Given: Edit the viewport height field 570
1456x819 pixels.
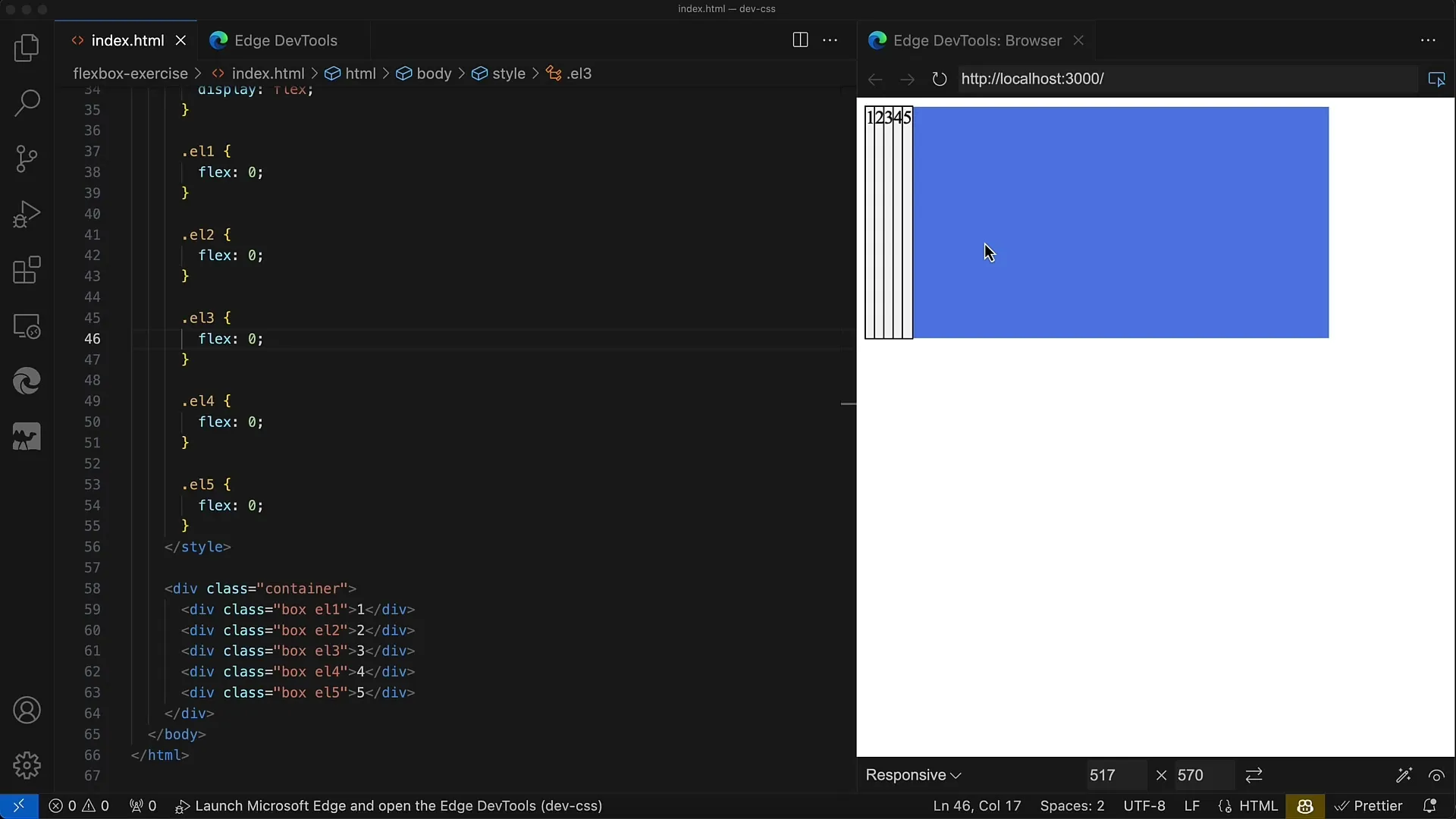Looking at the screenshot, I should [x=1203, y=775].
